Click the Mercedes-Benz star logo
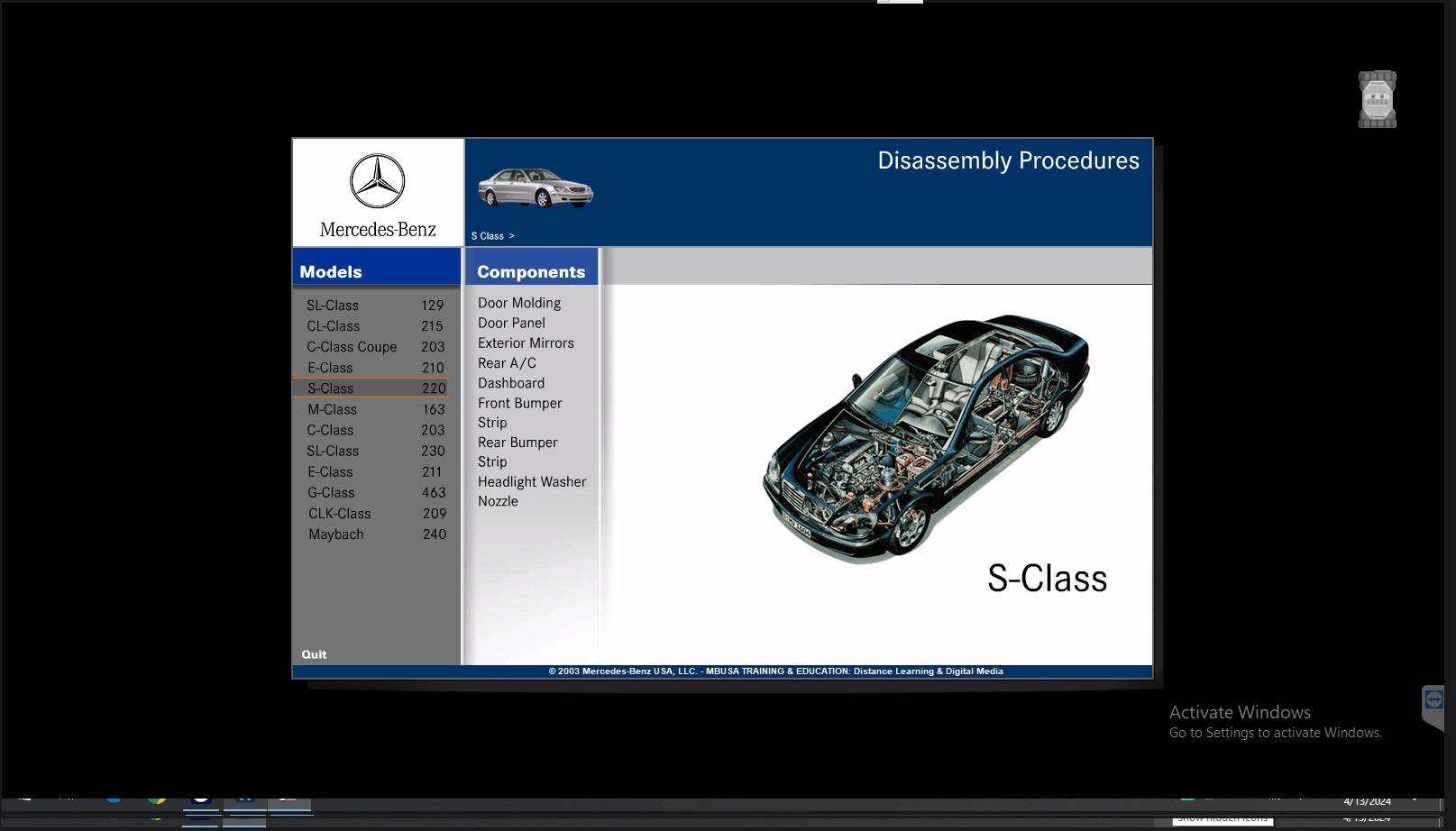 point(378,181)
